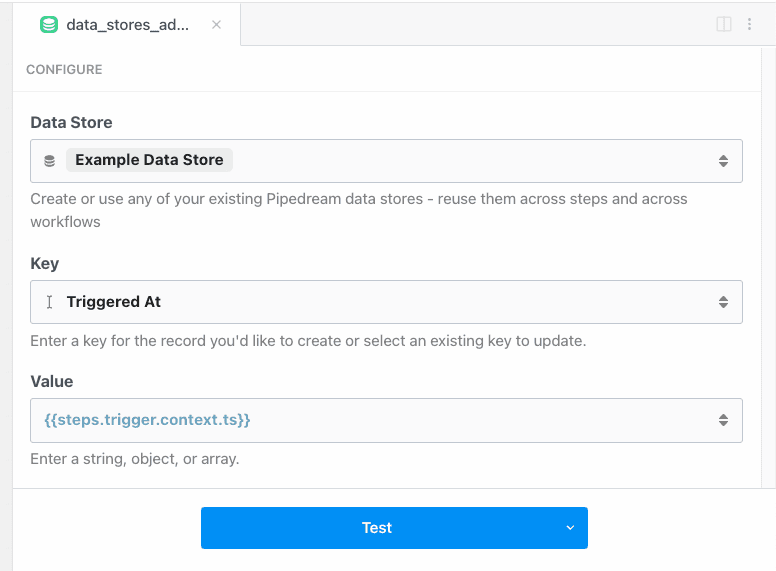Open the Value field dropdown arrows
776x571 pixels.
[x=723, y=420]
